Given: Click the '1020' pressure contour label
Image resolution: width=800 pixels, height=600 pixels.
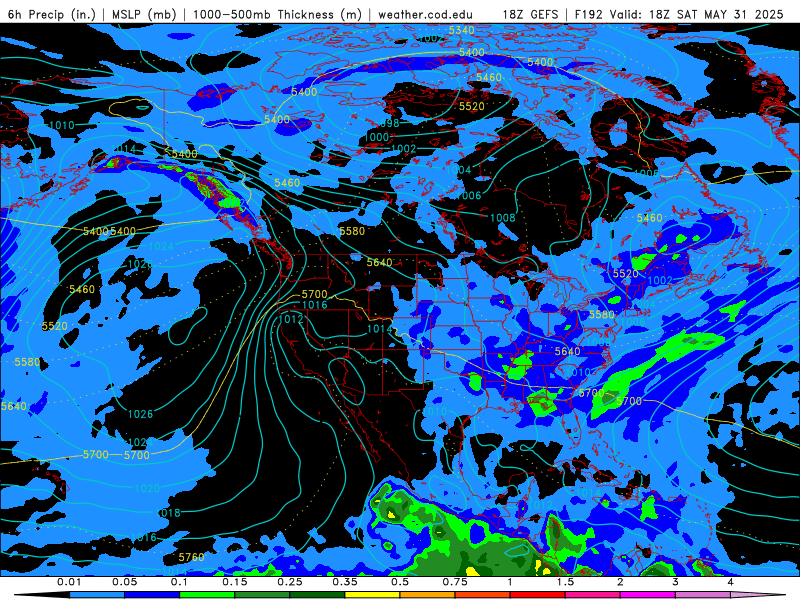Looking at the screenshot, I should point(147,488).
